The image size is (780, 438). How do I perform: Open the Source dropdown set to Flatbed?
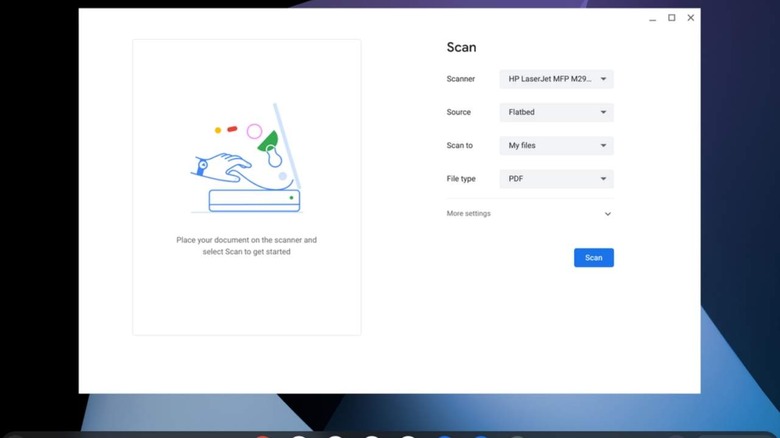click(556, 112)
